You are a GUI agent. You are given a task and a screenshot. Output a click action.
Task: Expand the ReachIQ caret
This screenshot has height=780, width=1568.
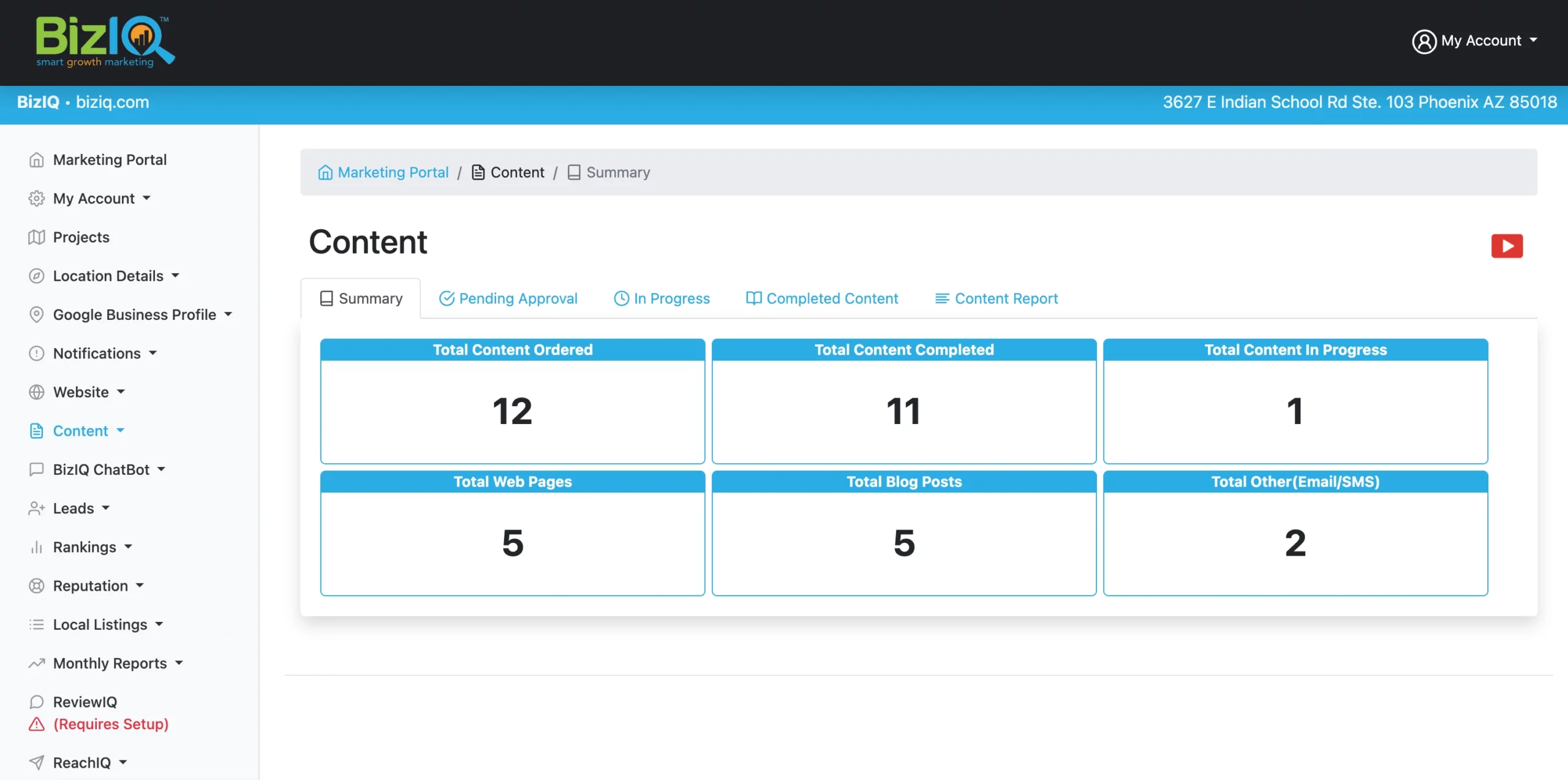click(123, 762)
